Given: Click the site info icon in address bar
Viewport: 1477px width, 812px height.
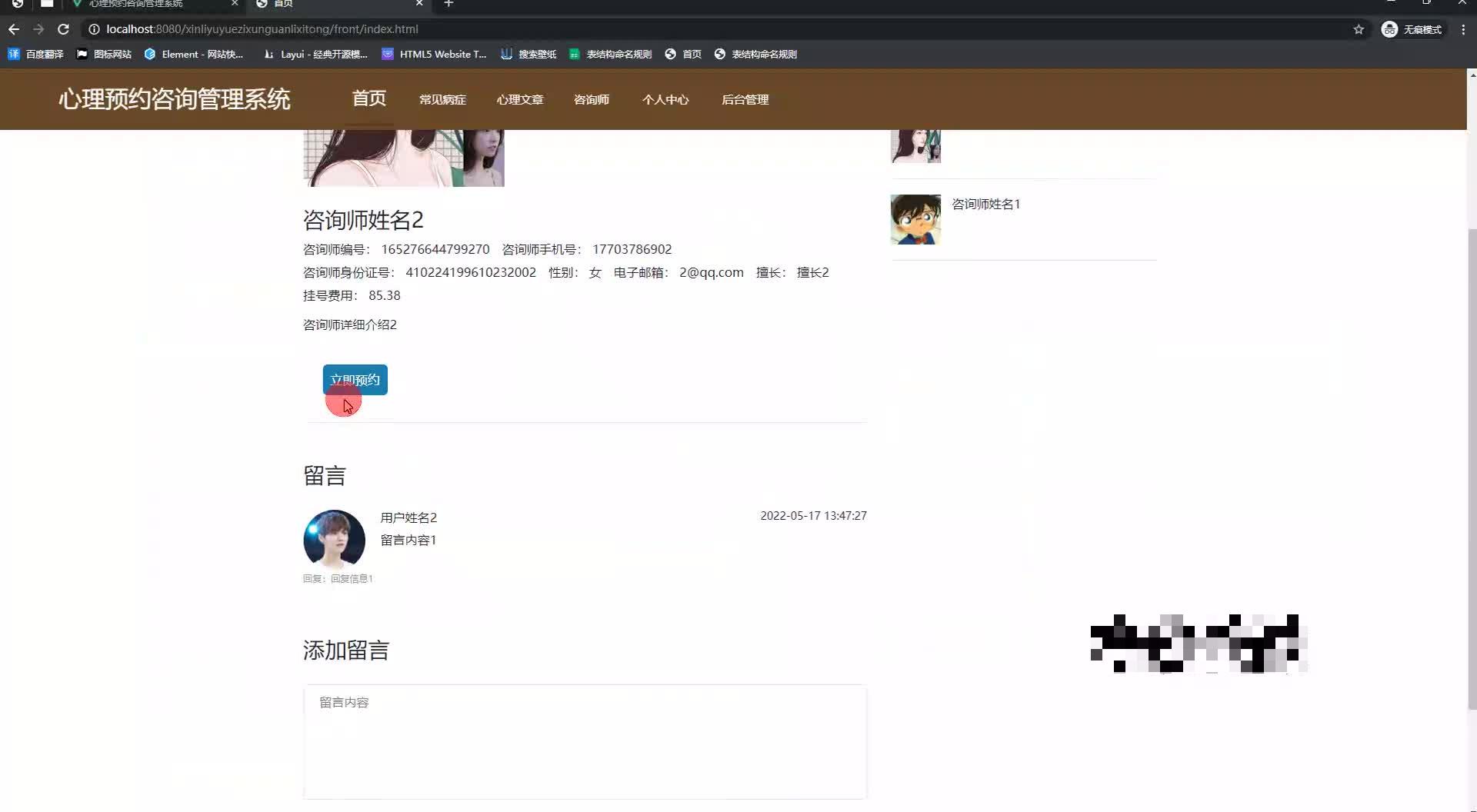Looking at the screenshot, I should pos(92,29).
